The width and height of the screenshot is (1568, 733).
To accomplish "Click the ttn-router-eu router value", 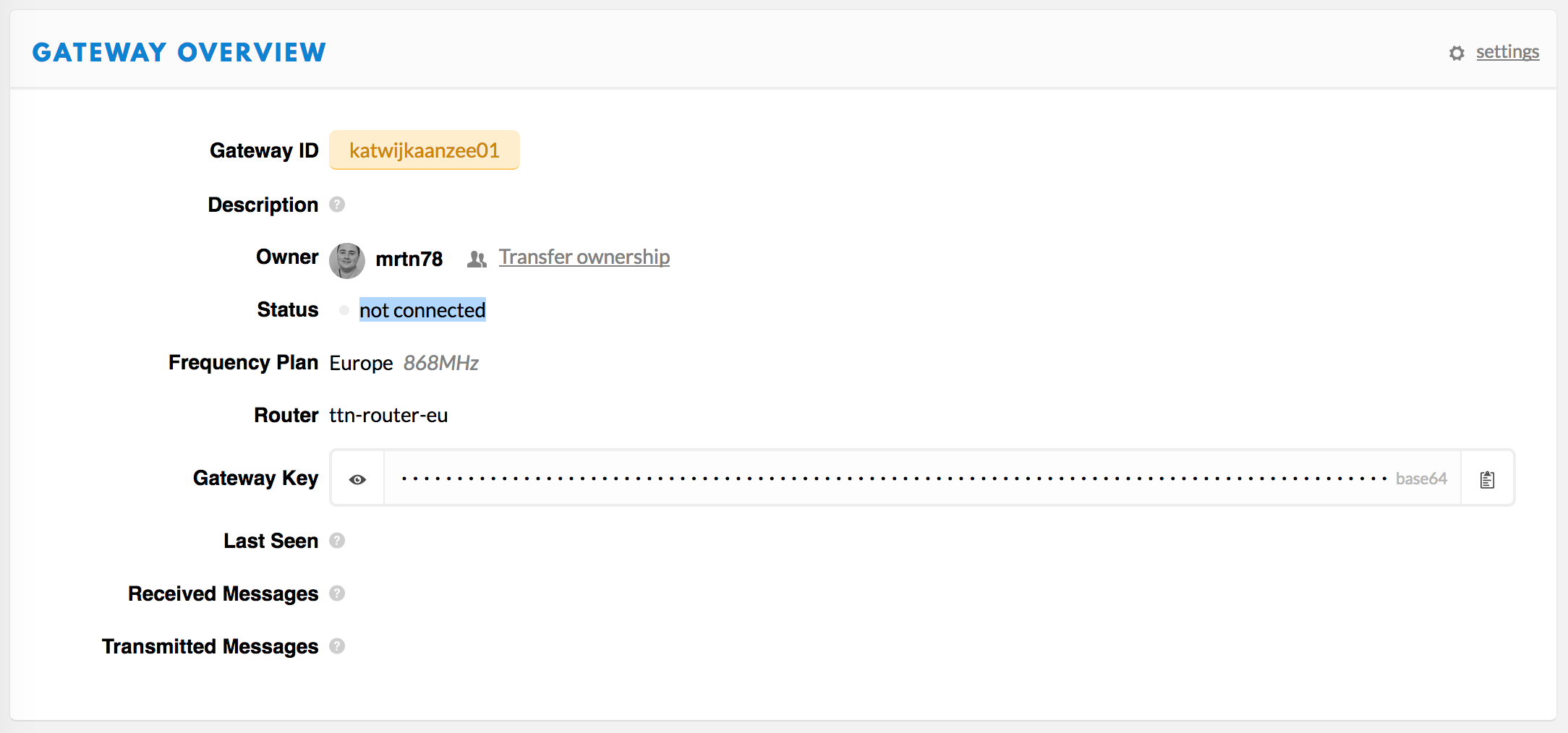I will (x=388, y=416).
